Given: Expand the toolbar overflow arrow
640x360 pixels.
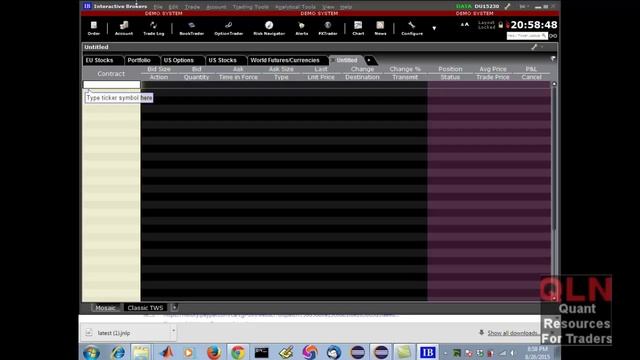Looking at the screenshot, I should click(434, 28).
